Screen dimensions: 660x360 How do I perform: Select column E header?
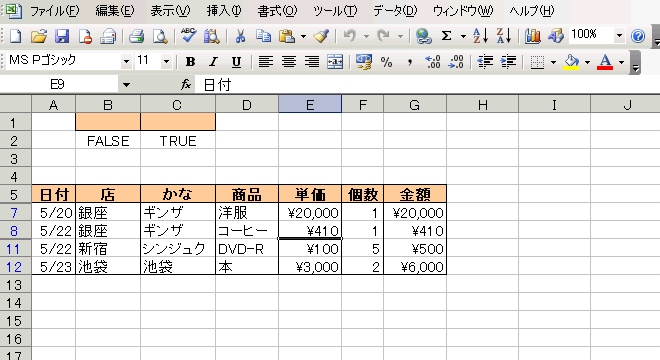(310, 104)
